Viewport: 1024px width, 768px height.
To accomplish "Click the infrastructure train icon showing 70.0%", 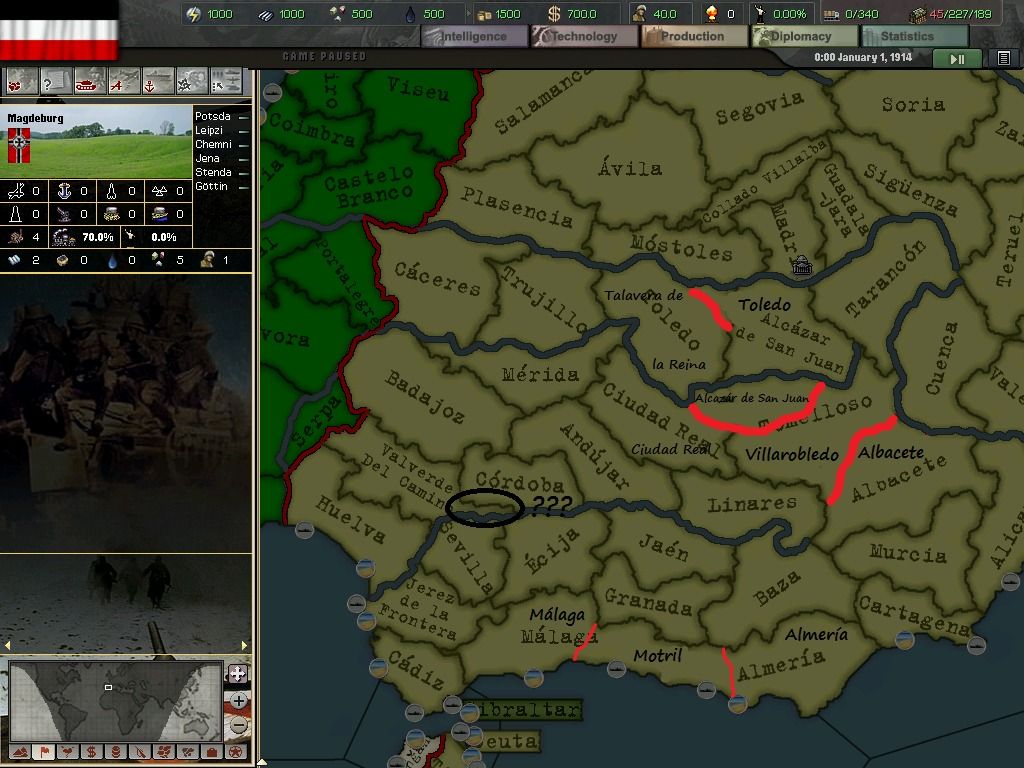I will tap(63, 237).
